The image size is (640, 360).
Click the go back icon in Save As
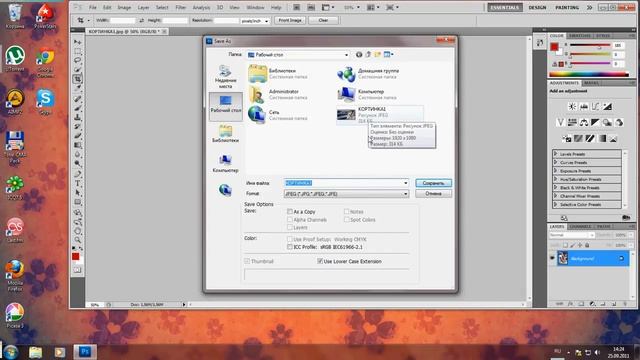[359, 54]
